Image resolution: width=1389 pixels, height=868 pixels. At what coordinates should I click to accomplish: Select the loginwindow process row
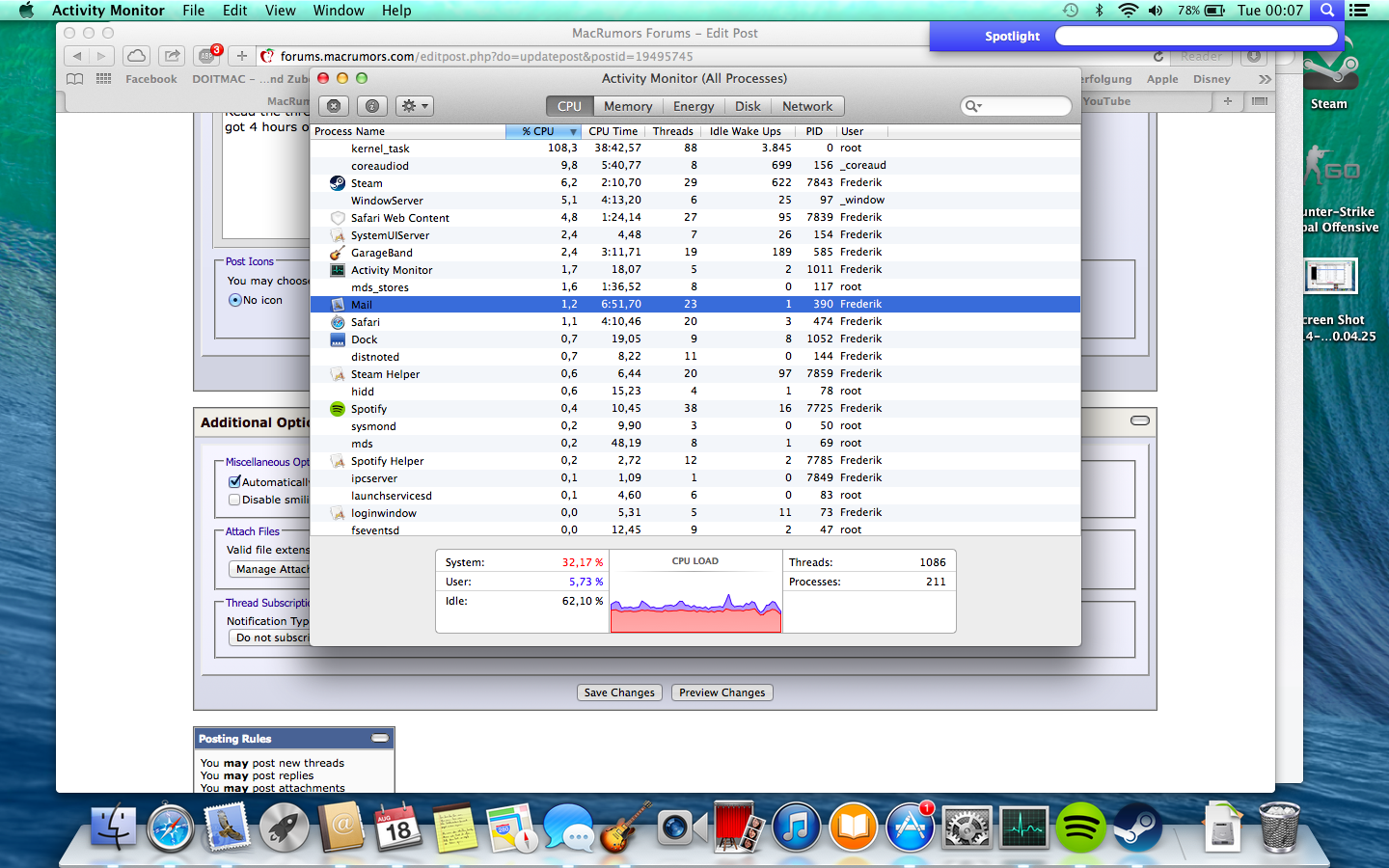(695, 513)
